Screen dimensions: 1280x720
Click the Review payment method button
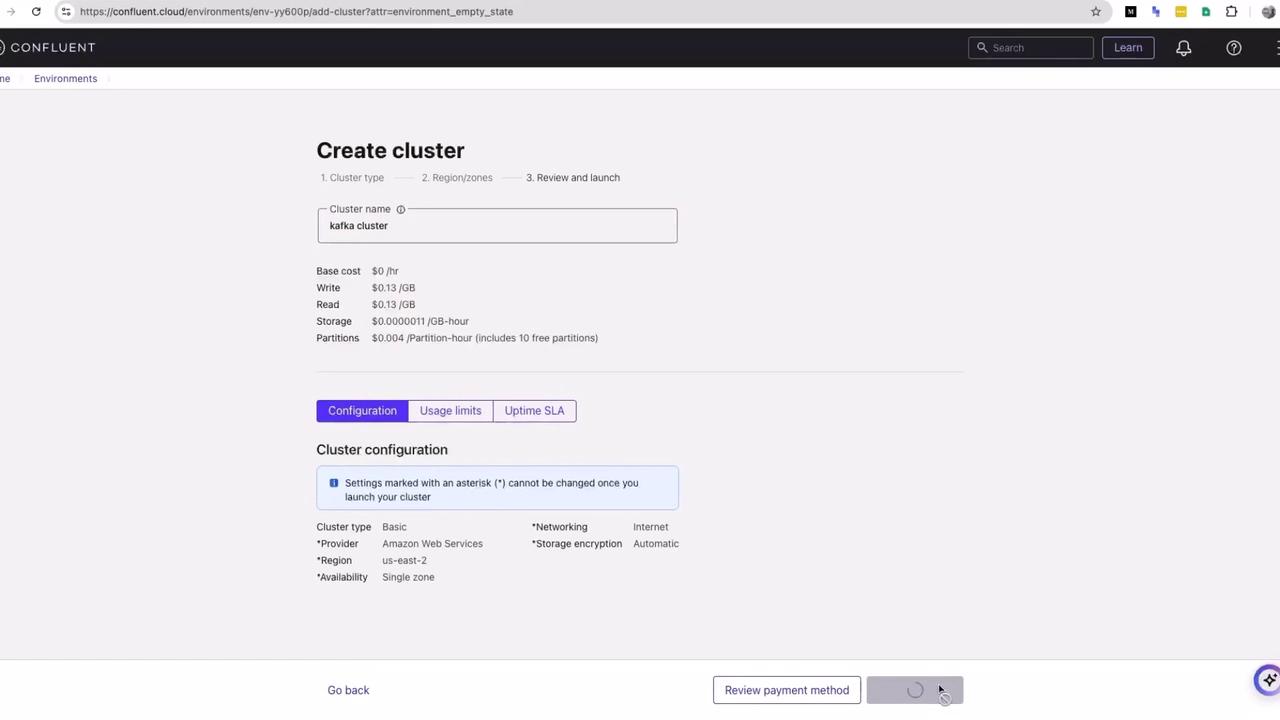click(x=787, y=690)
